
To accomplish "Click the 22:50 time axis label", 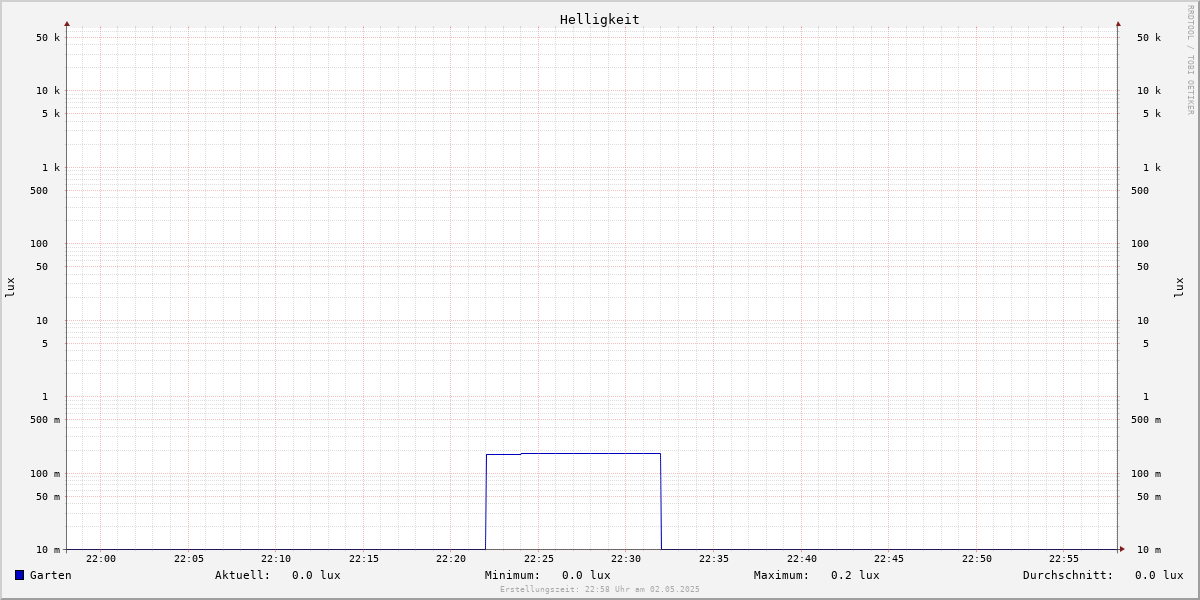I will coord(977,559).
